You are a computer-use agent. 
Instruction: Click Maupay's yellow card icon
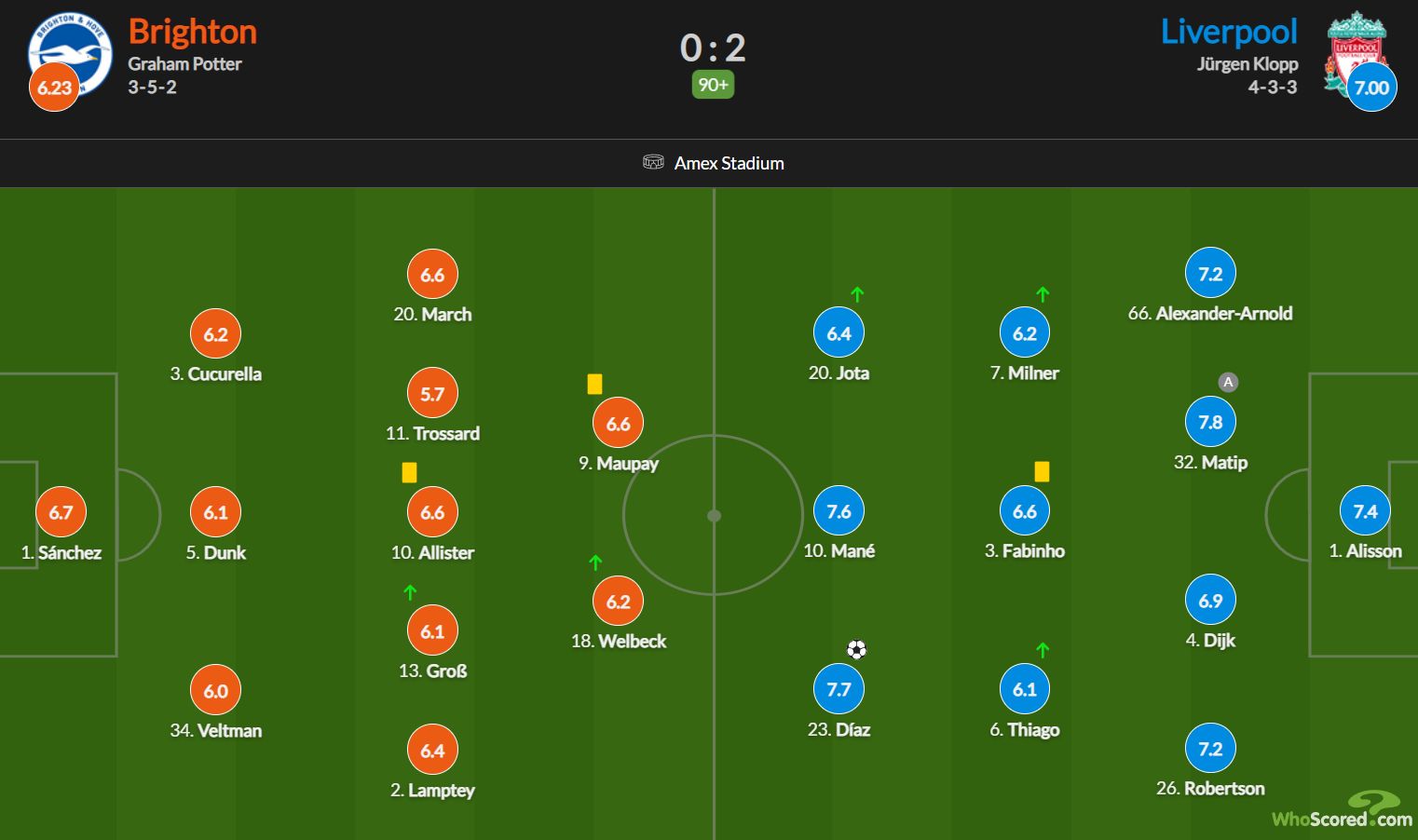coord(594,384)
